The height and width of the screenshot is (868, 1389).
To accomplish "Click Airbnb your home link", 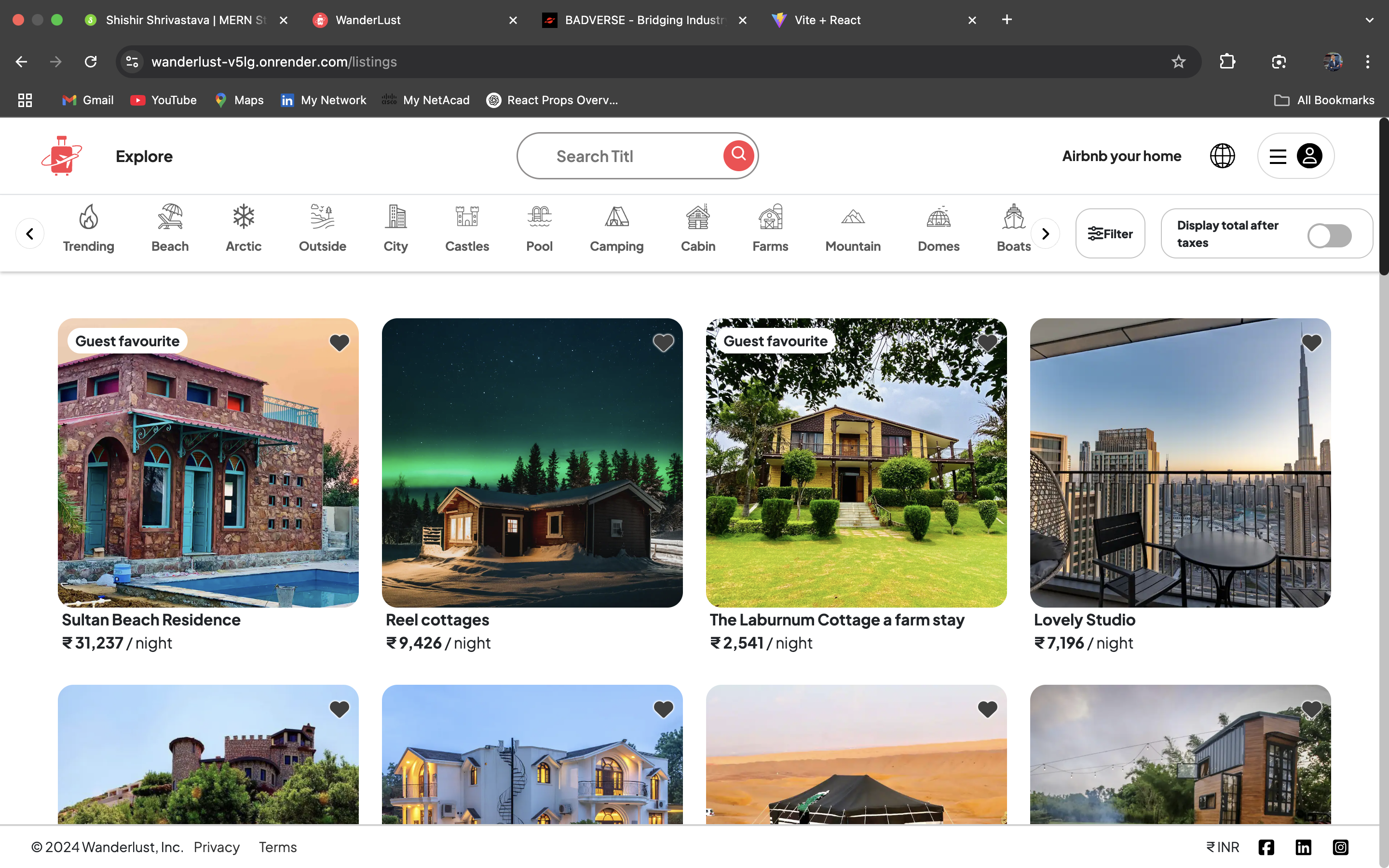I will [x=1121, y=156].
